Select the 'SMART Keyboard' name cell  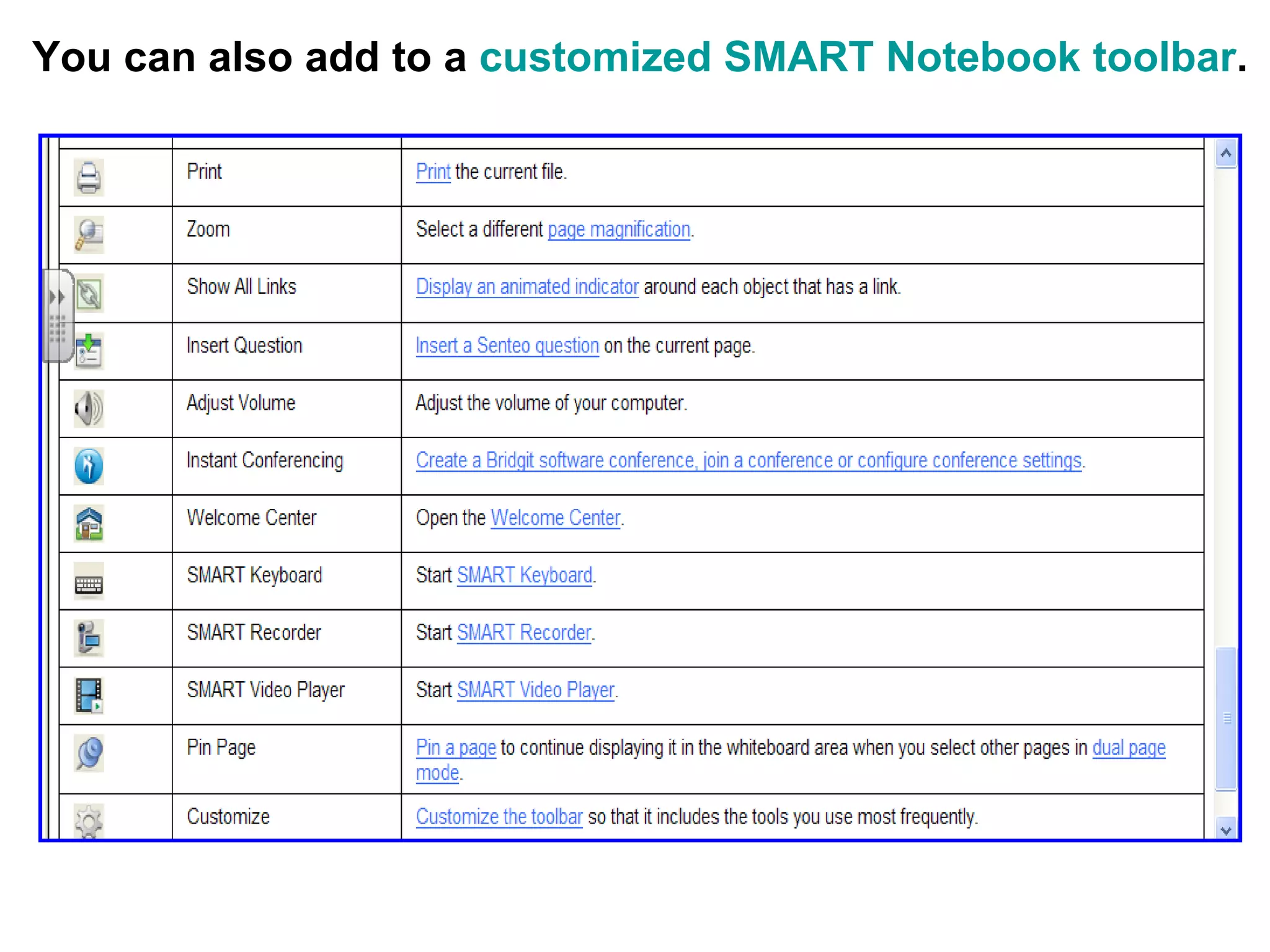click(286, 581)
